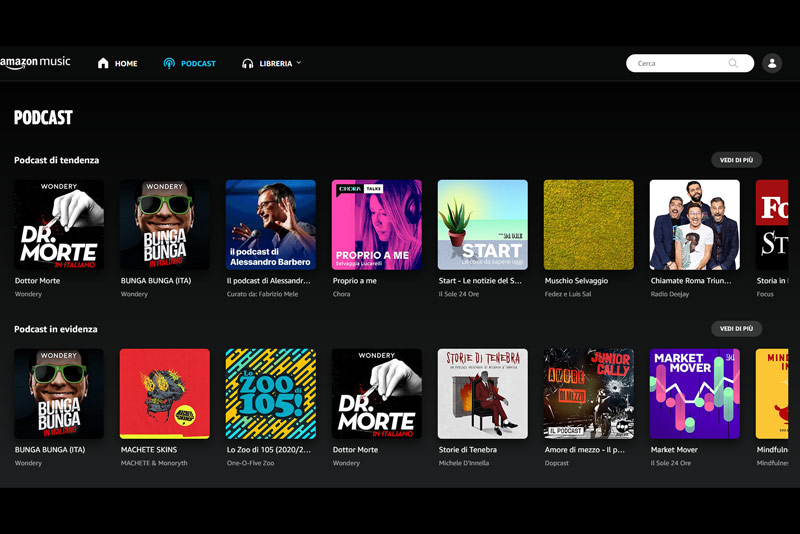Click Start - Le notizie del S... title

click(x=480, y=281)
